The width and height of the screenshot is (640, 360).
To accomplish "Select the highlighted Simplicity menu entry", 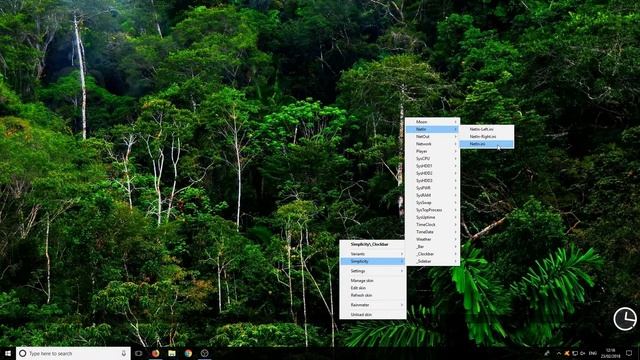I will [373, 262].
